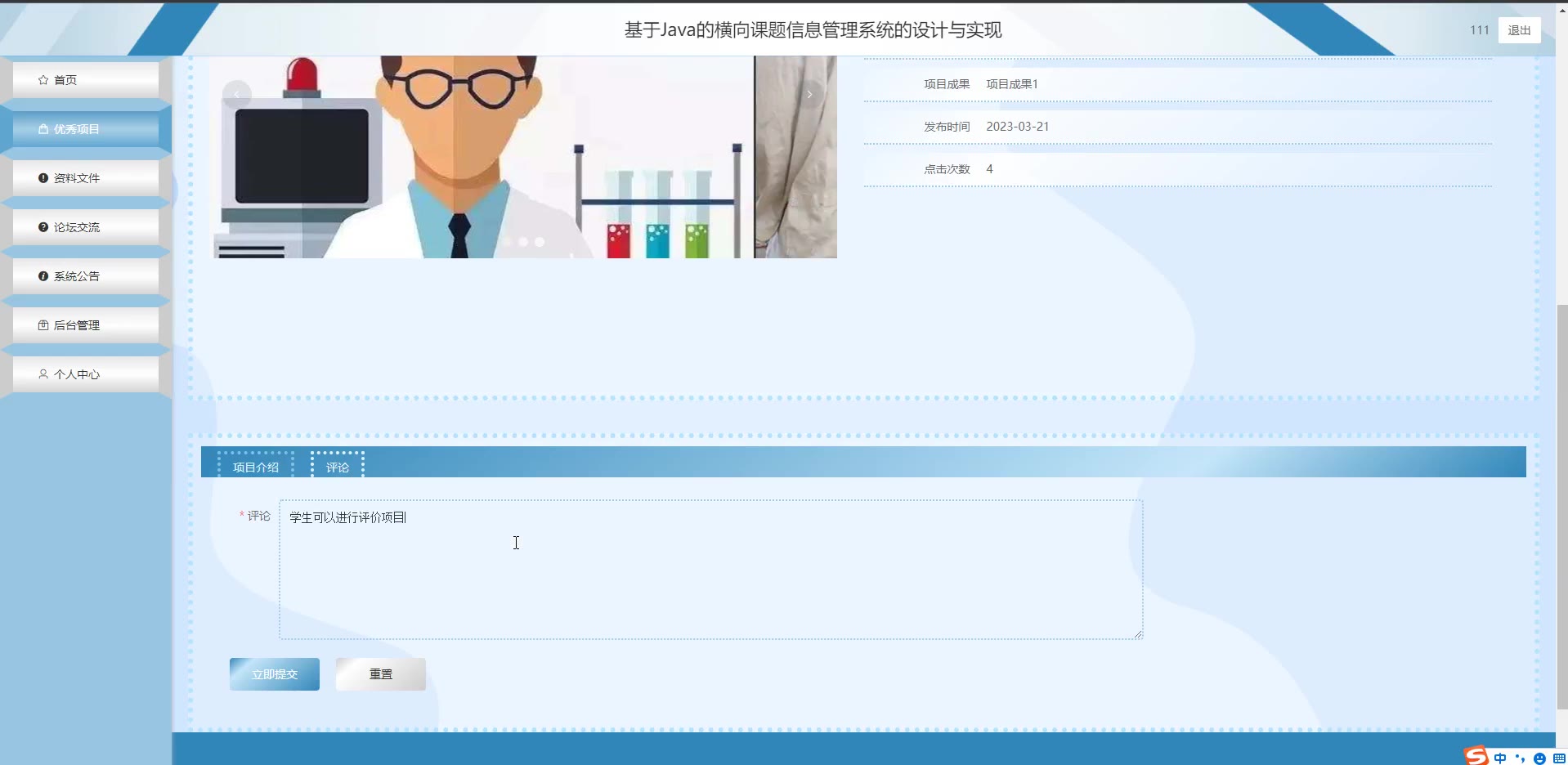Select 系统公告 menu item
Image resolution: width=1568 pixels, height=765 pixels.
point(86,276)
